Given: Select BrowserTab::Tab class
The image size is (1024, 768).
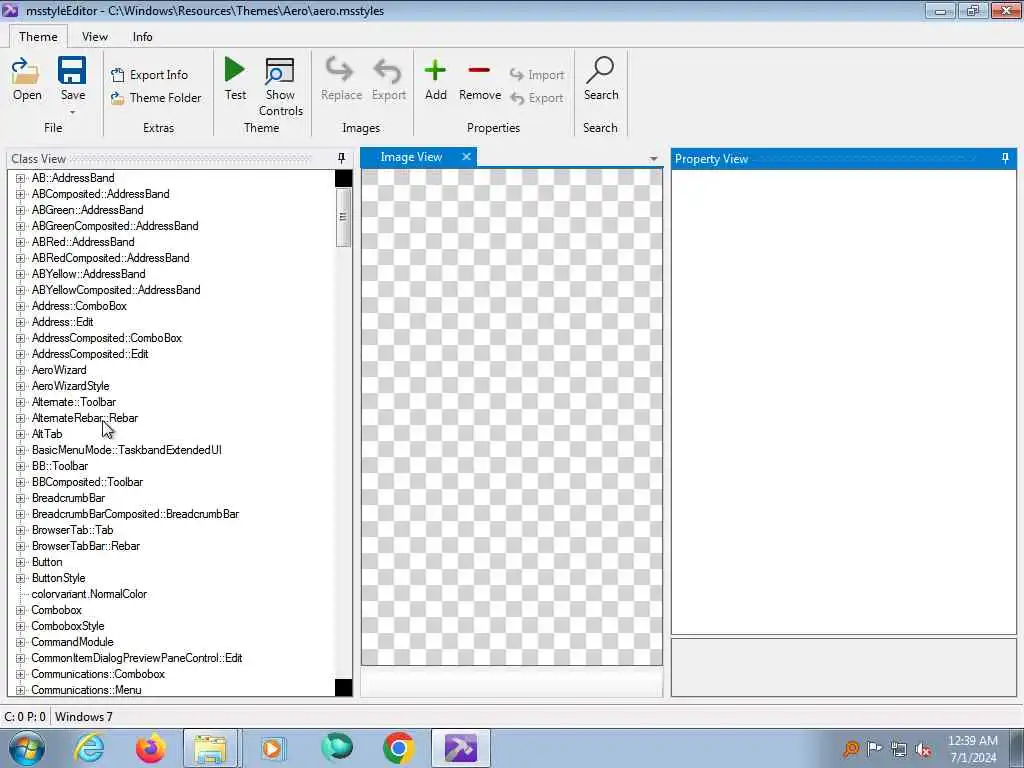Looking at the screenshot, I should (72, 530).
